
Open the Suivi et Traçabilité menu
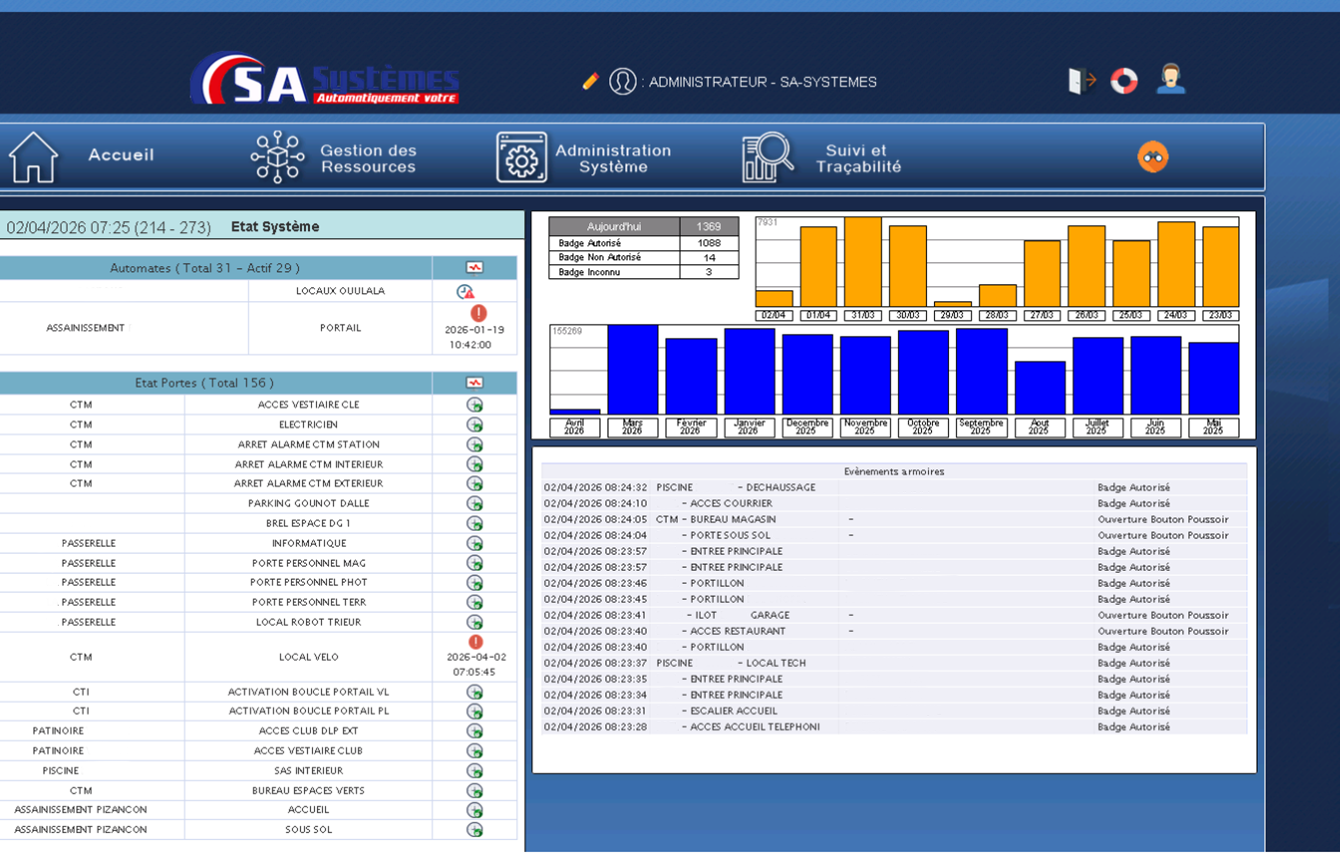point(822,158)
